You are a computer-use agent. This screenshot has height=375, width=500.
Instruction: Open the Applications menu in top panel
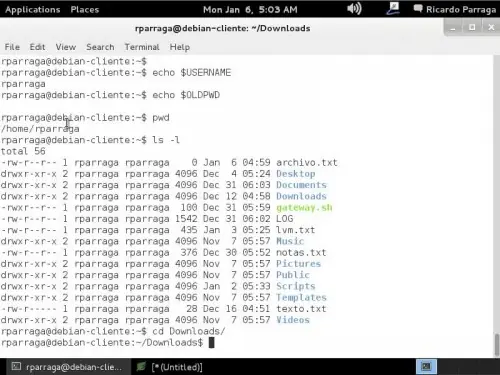pos(33,10)
